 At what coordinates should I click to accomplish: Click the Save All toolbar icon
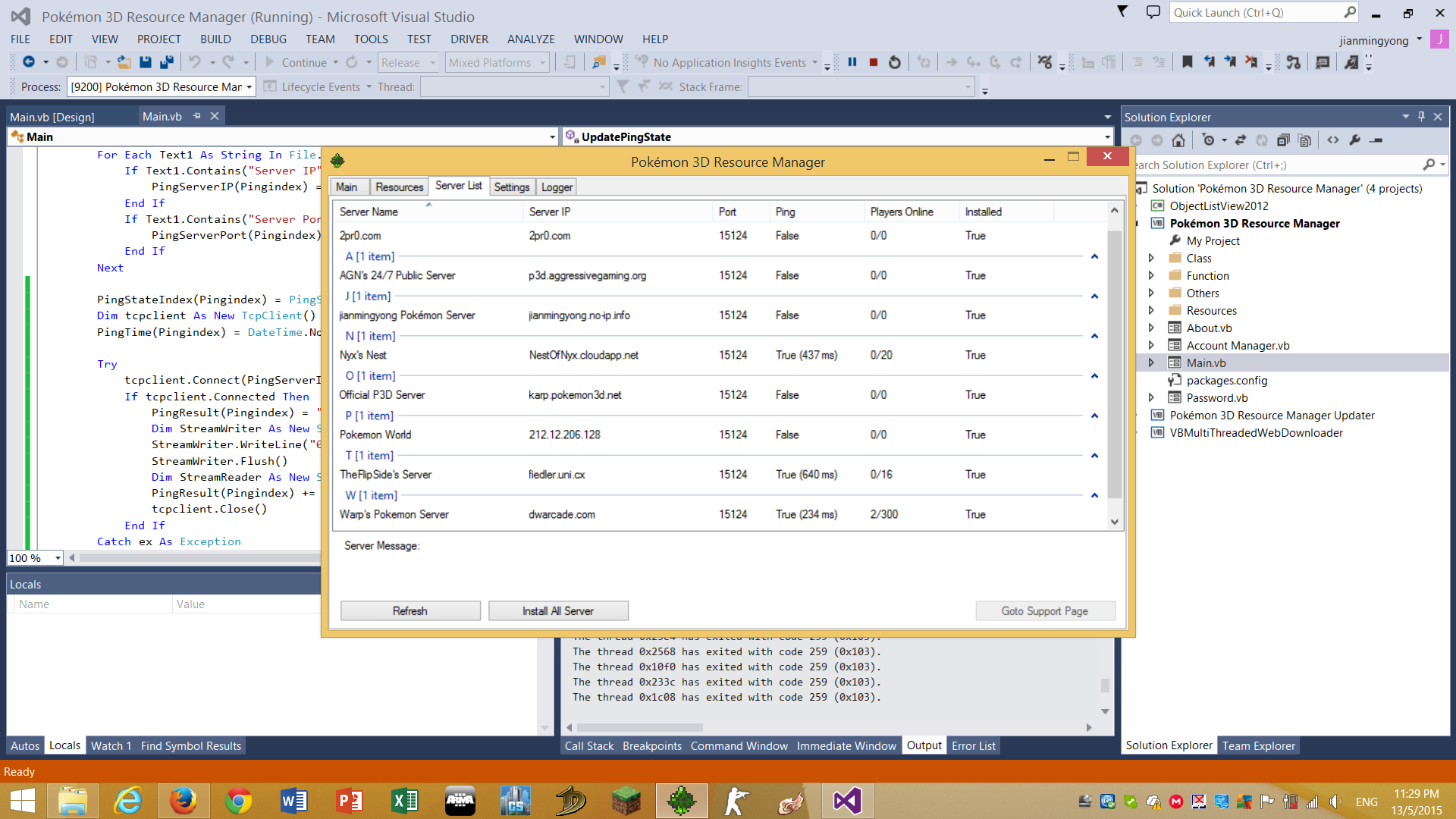coord(167,62)
